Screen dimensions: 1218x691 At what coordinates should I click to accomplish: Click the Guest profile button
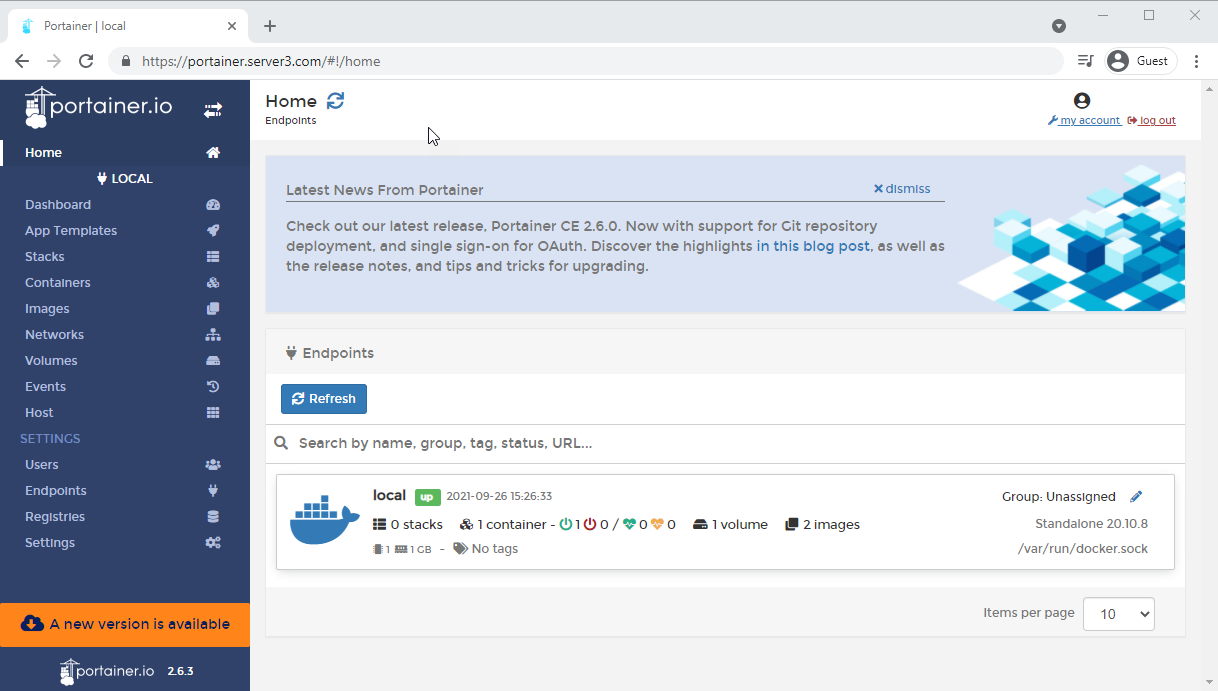tap(1141, 61)
